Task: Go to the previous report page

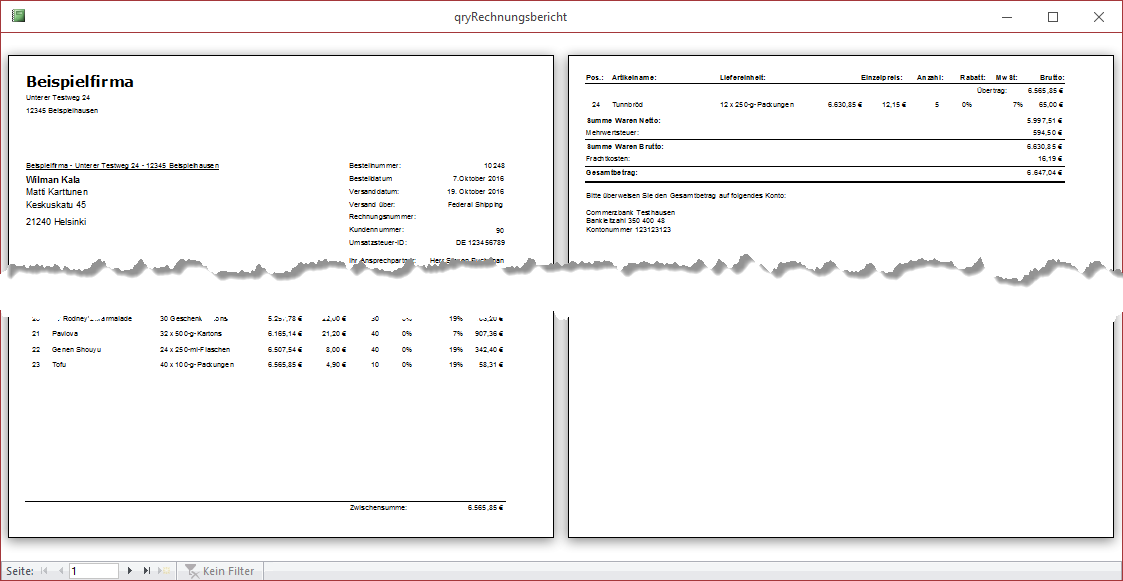Action: pos(61,571)
